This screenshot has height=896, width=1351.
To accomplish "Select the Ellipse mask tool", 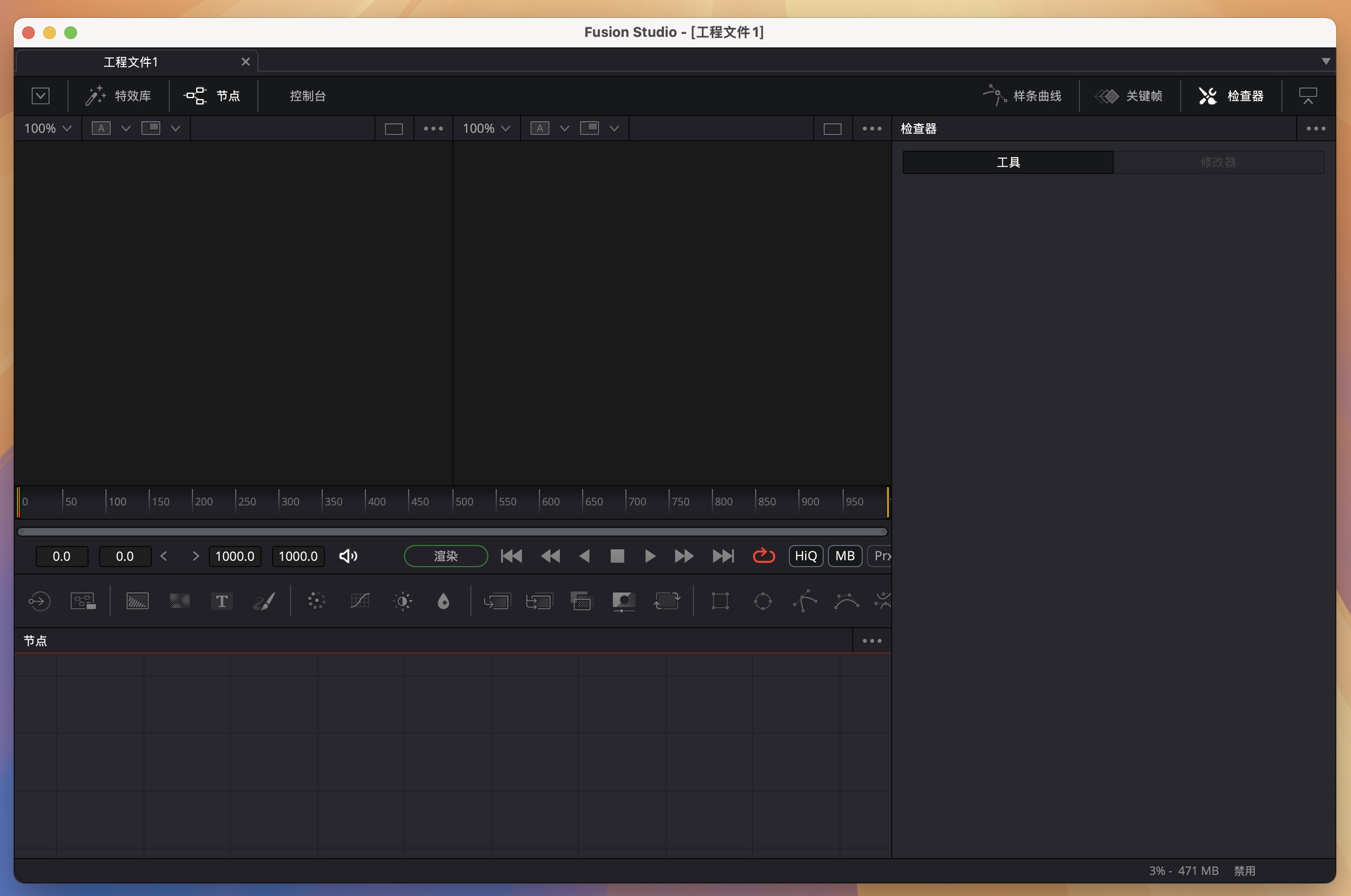I will point(763,600).
